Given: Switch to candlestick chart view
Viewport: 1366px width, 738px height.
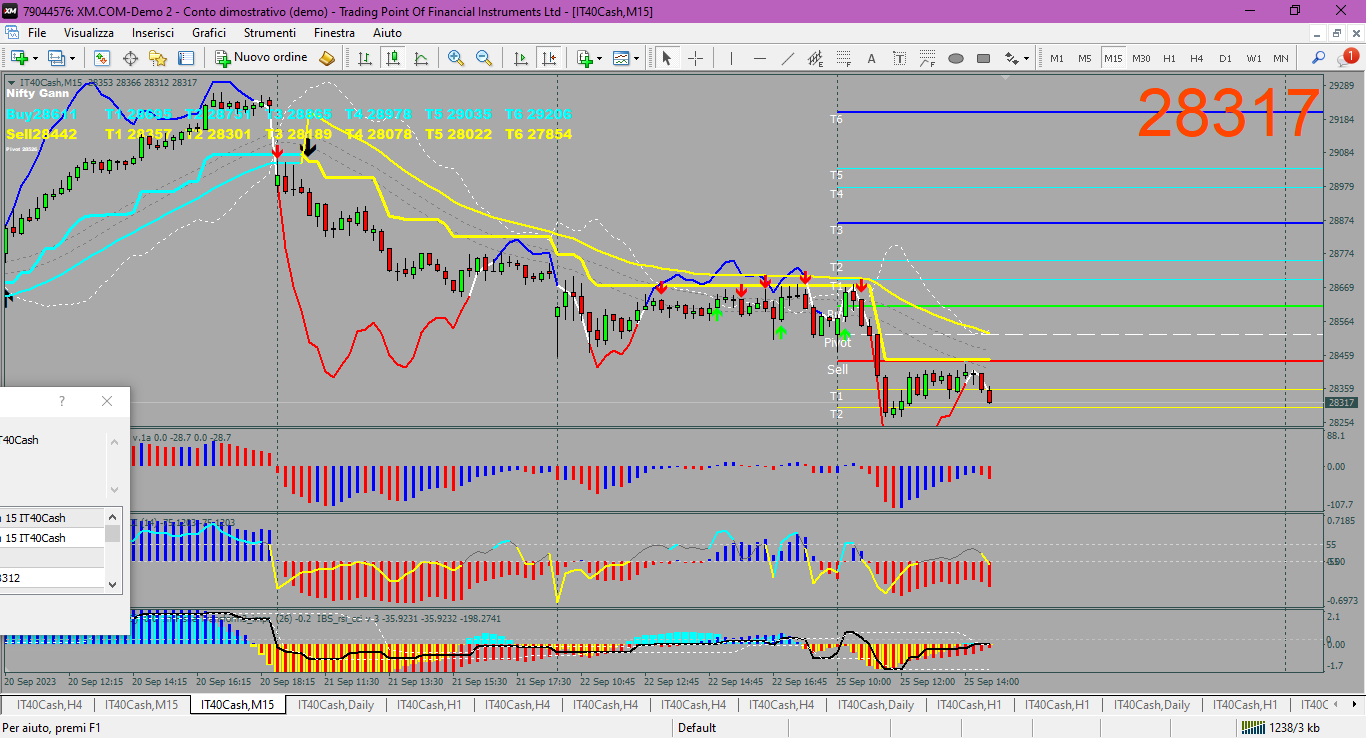Looking at the screenshot, I should pyautogui.click(x=393, y=58).
